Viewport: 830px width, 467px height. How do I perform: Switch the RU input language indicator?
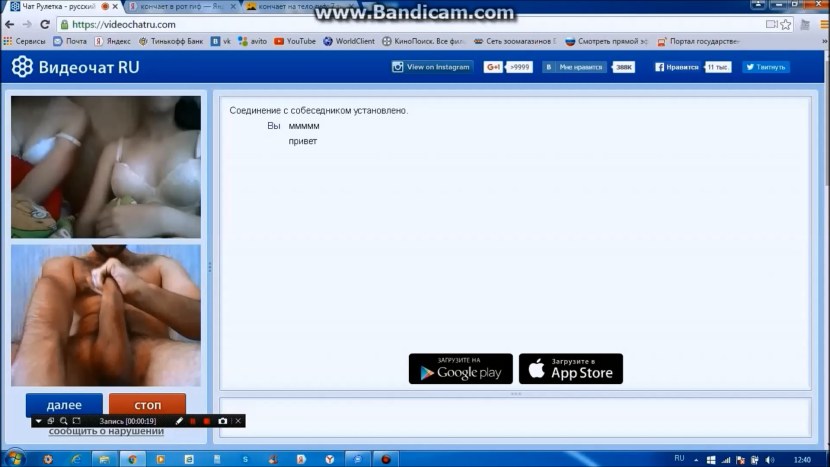click(679, 458)
